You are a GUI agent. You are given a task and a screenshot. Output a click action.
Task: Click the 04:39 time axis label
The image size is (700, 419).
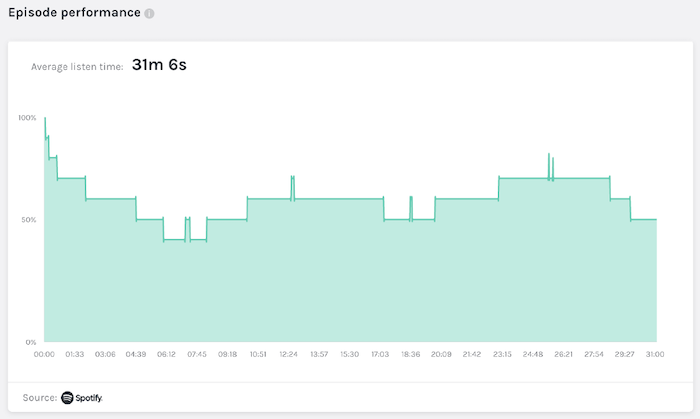tap(136, 354)
